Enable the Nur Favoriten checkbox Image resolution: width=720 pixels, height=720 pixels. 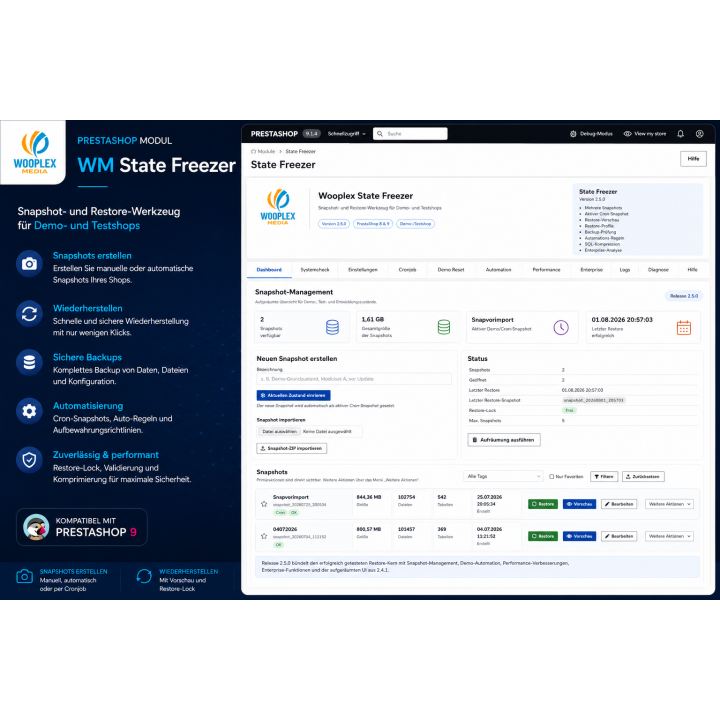(x=551, y=477)
